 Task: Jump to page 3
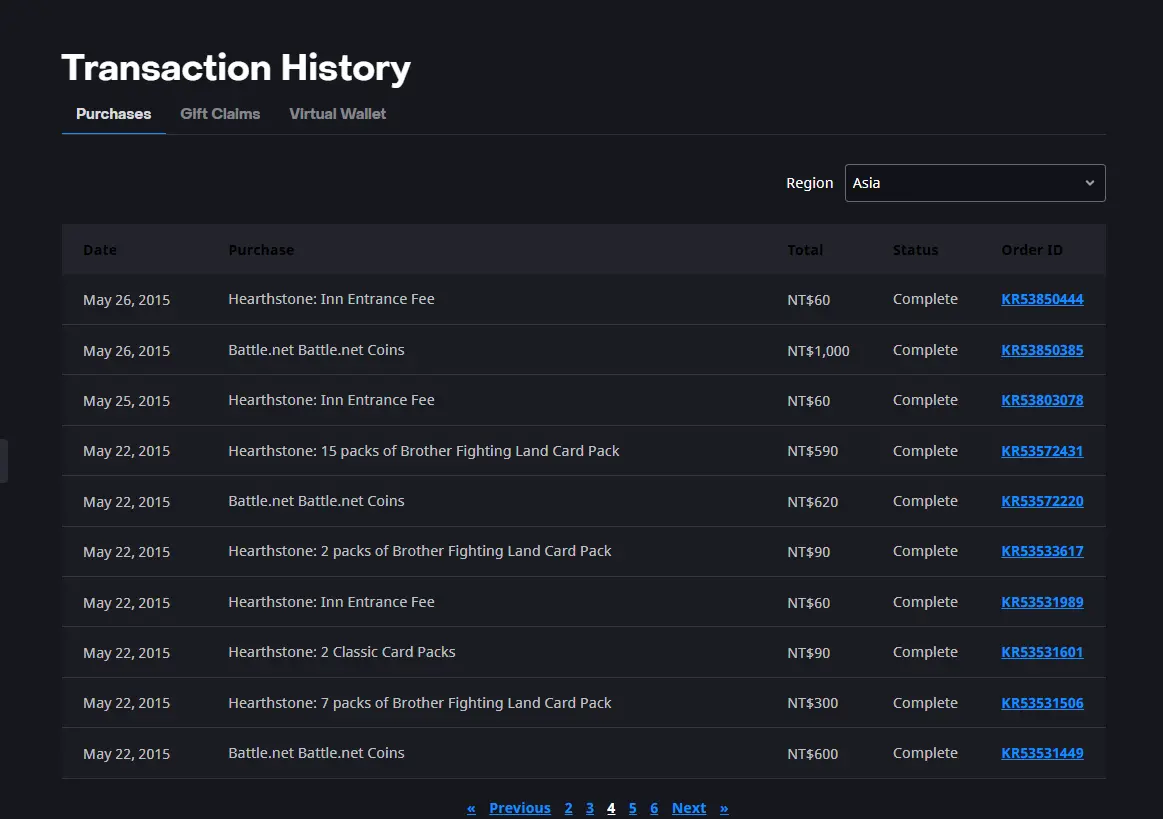590,808
